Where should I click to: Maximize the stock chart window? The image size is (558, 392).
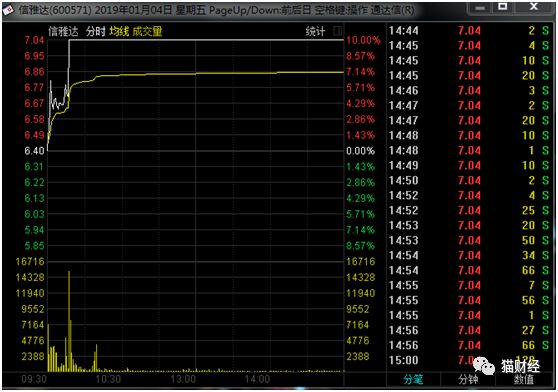tap(502, 6)
